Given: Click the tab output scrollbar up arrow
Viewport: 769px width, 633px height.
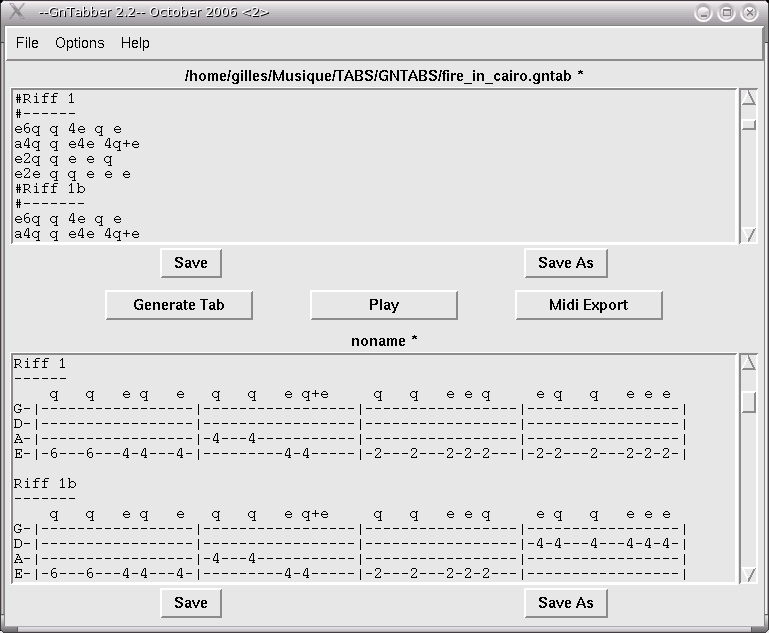Looking at the screenshot, I should pos(748,362).
